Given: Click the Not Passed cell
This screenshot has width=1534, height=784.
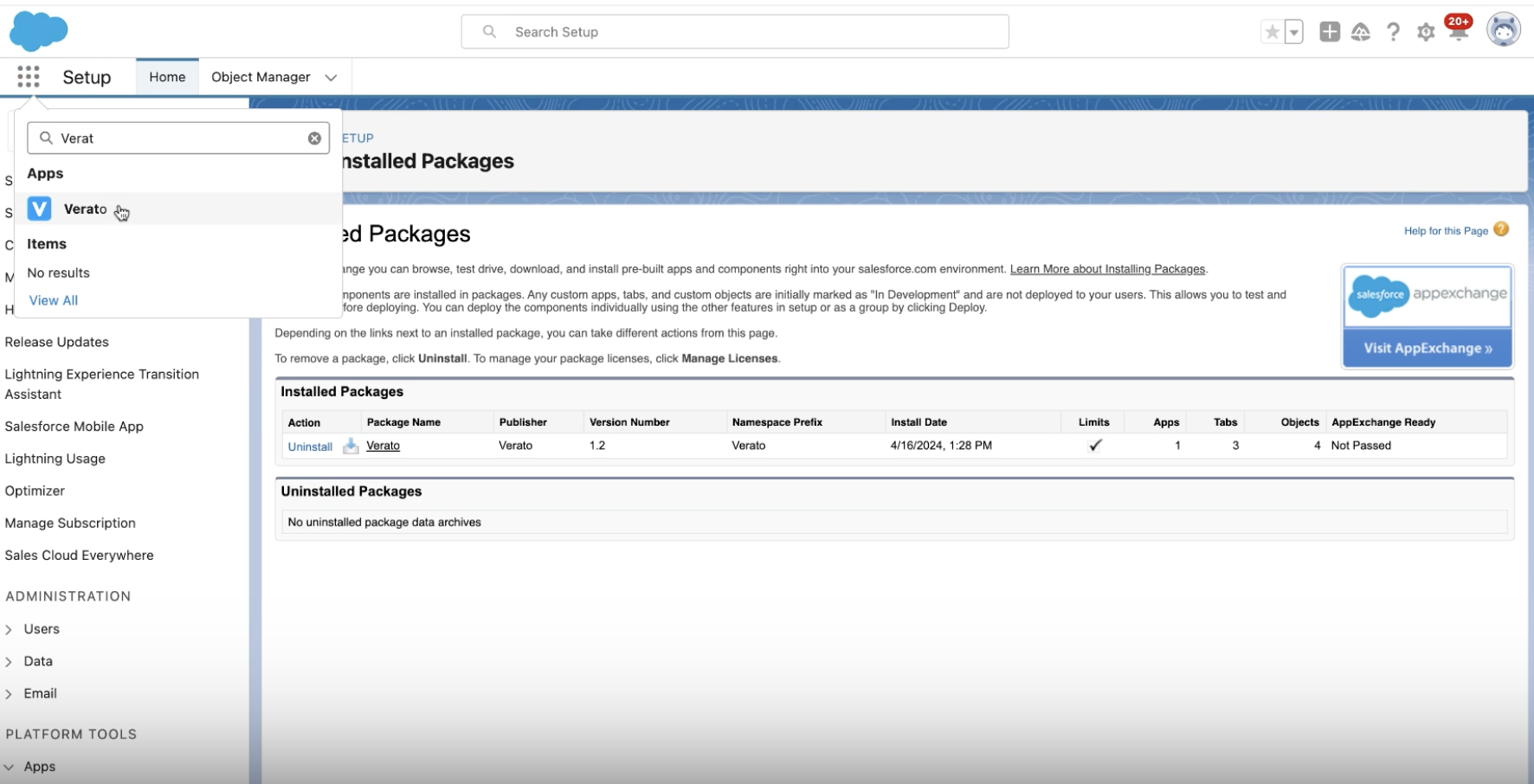Looking at the screenshot, I should (1361, 446).
